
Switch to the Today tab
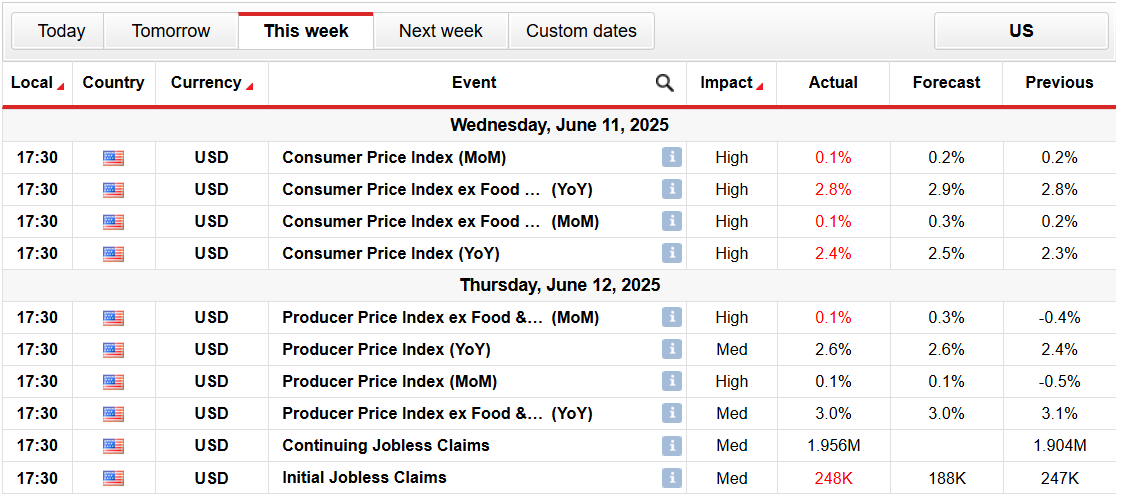pos(61,31)
